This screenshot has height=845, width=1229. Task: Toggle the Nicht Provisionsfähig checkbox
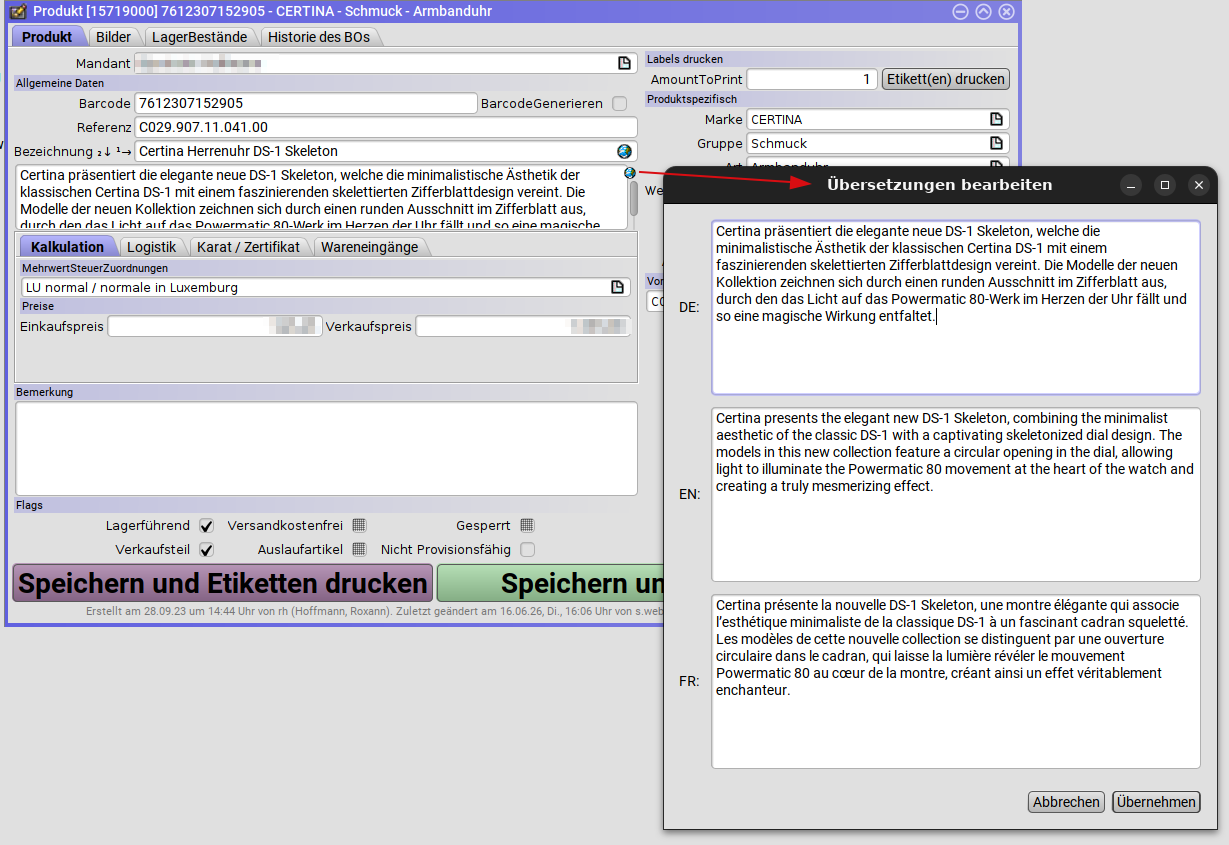[x=527, y=549]
